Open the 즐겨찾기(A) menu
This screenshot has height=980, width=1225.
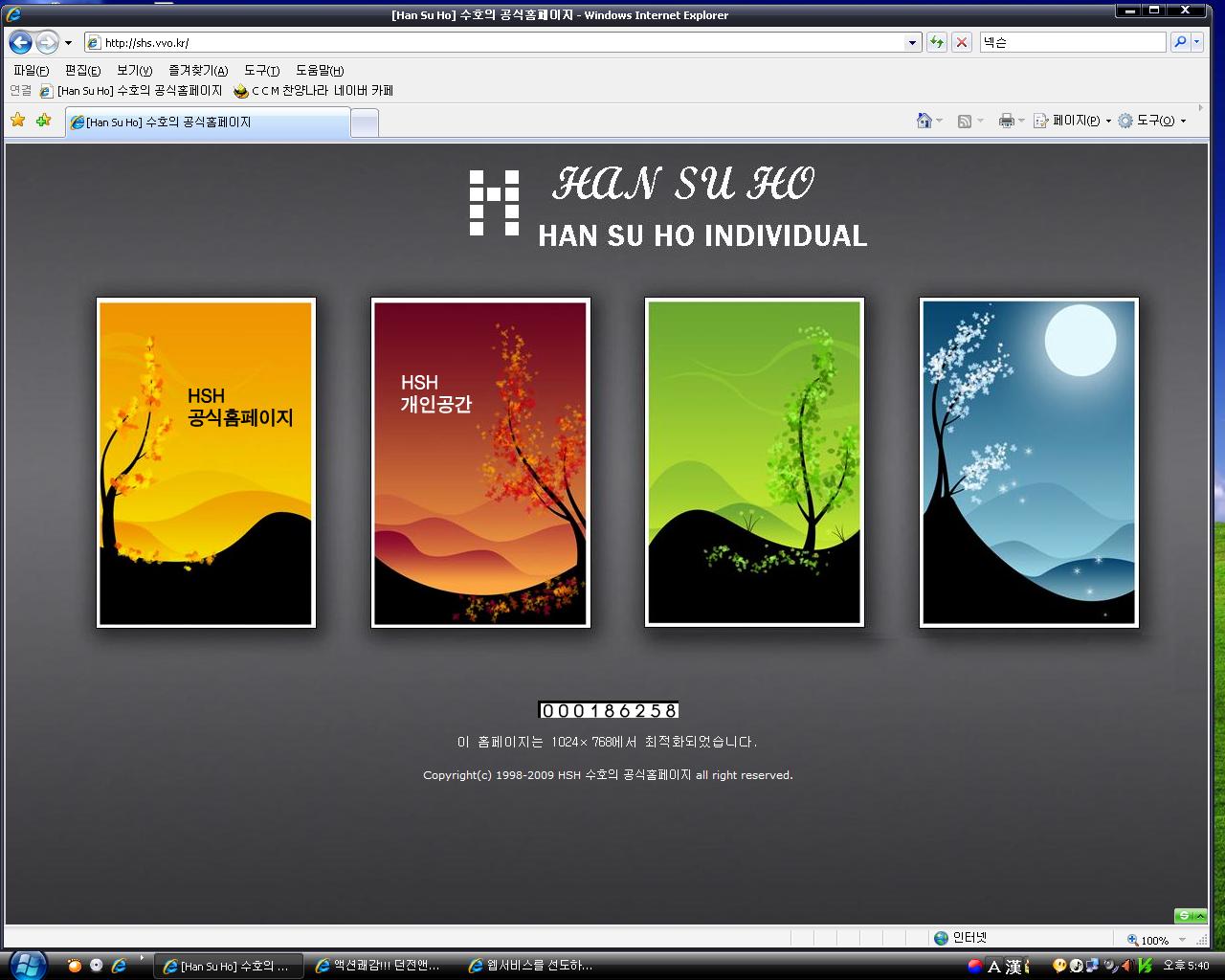click(198, 71)
